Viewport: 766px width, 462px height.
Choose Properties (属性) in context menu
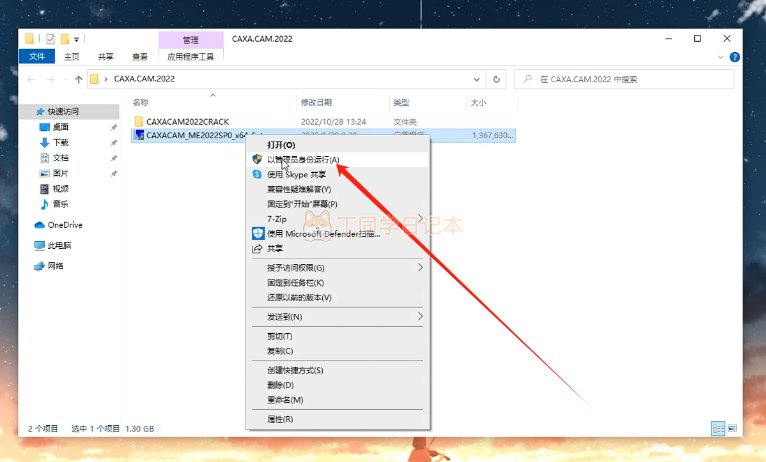coord(338,420)
